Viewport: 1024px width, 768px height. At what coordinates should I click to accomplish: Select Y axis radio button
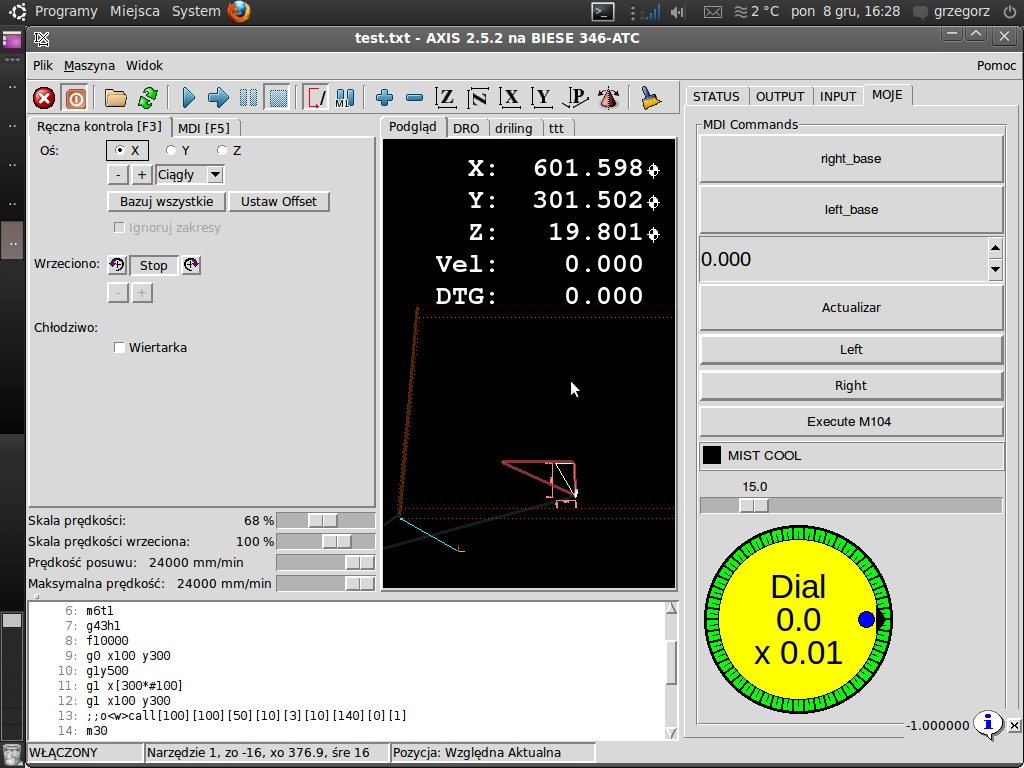point(178,150)
